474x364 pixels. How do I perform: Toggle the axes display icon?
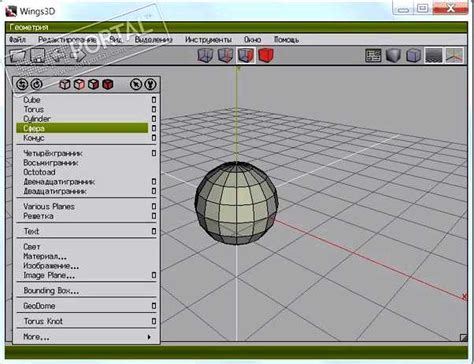455,55
